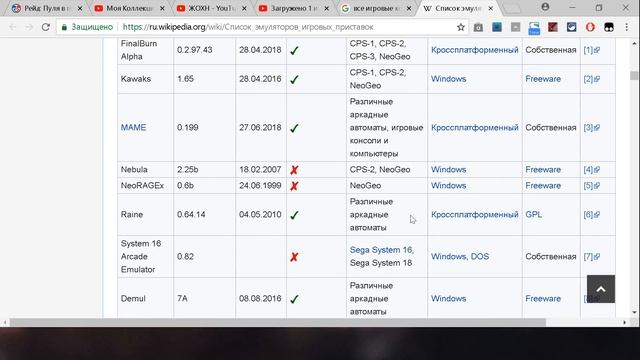Viewport: 640px width, 360px height.
Task: Open 'Кроссплатформенный' link in MAME row
Action: coord(475,127)
